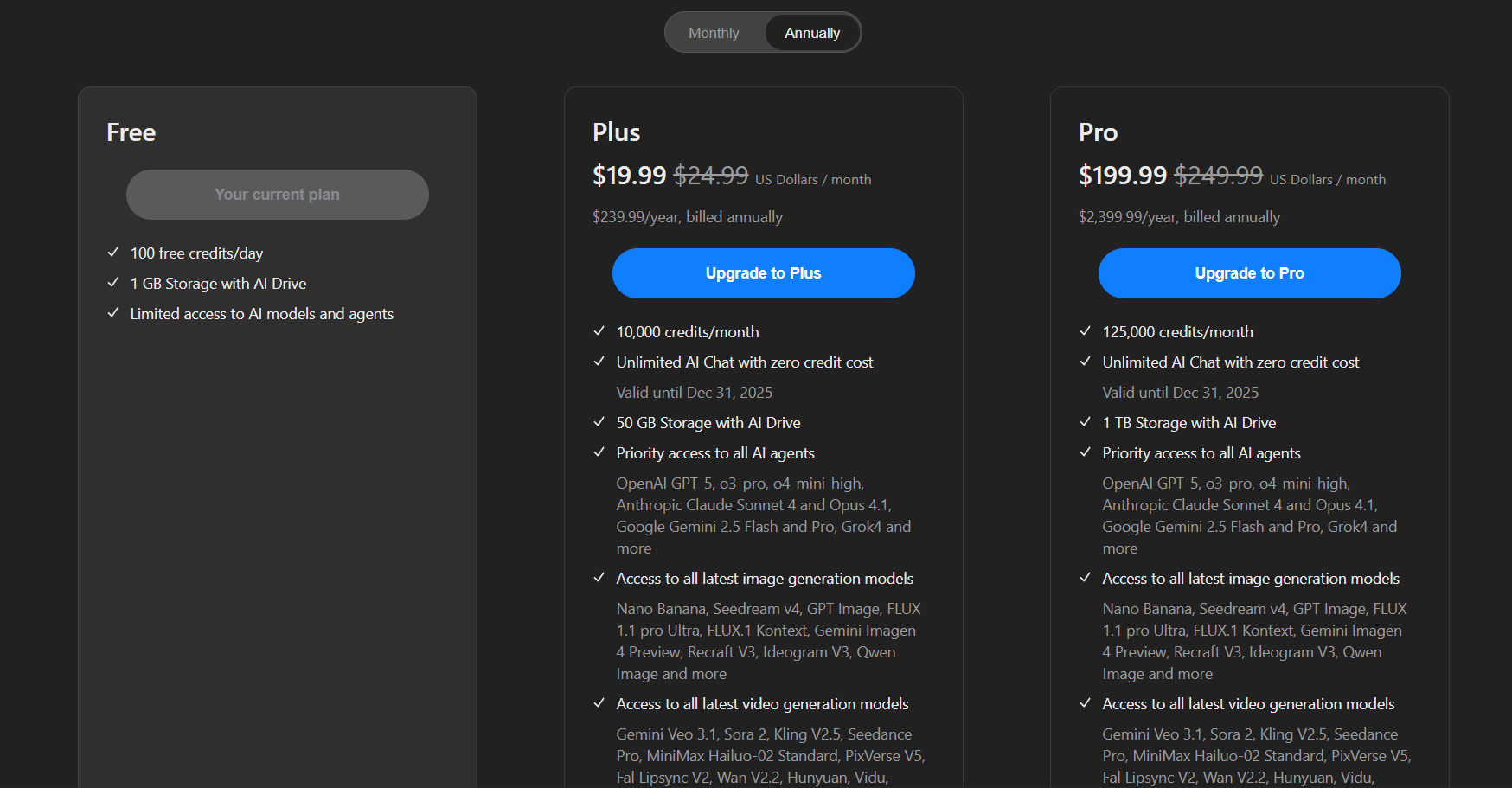The width and height of the screenshot is (1512, 788).
Task: Click checkmark next to 125,000 credits/month
Action: pos(1085,331)
